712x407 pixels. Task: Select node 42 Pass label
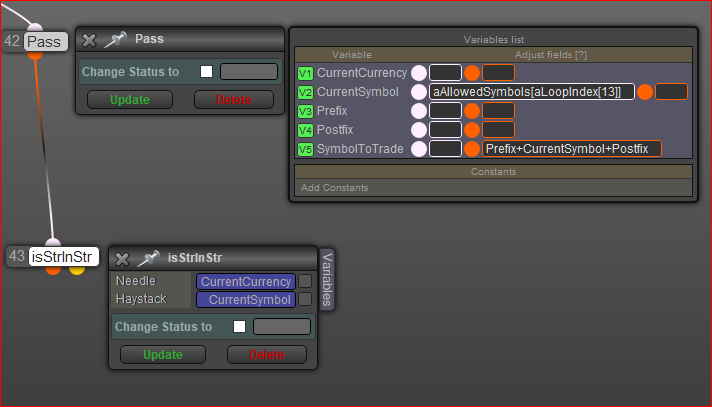click(x=44, y=42)
